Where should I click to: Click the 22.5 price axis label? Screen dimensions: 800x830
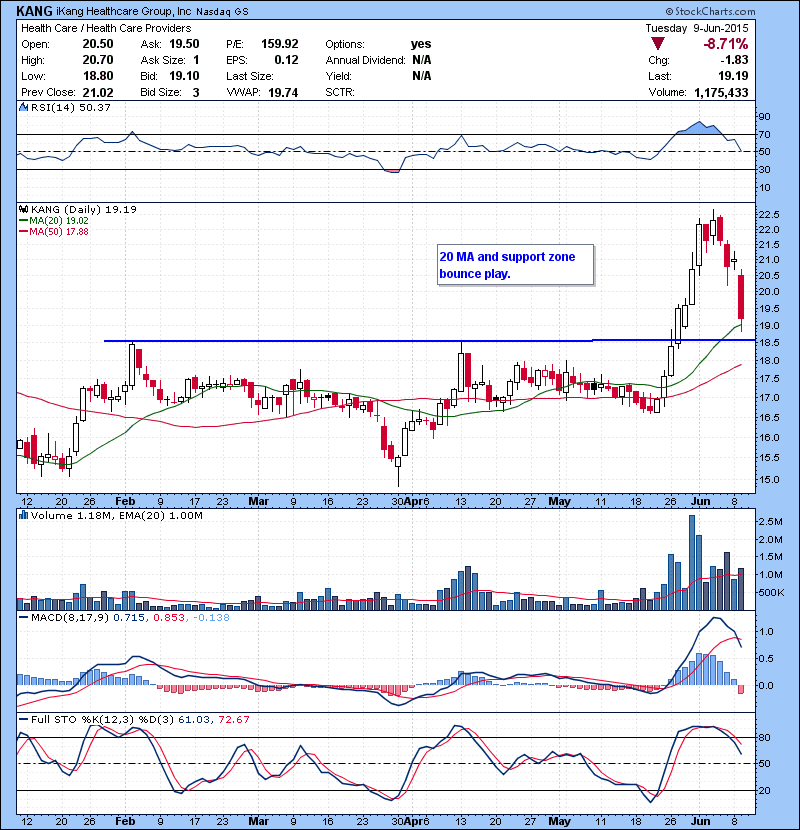769,214
